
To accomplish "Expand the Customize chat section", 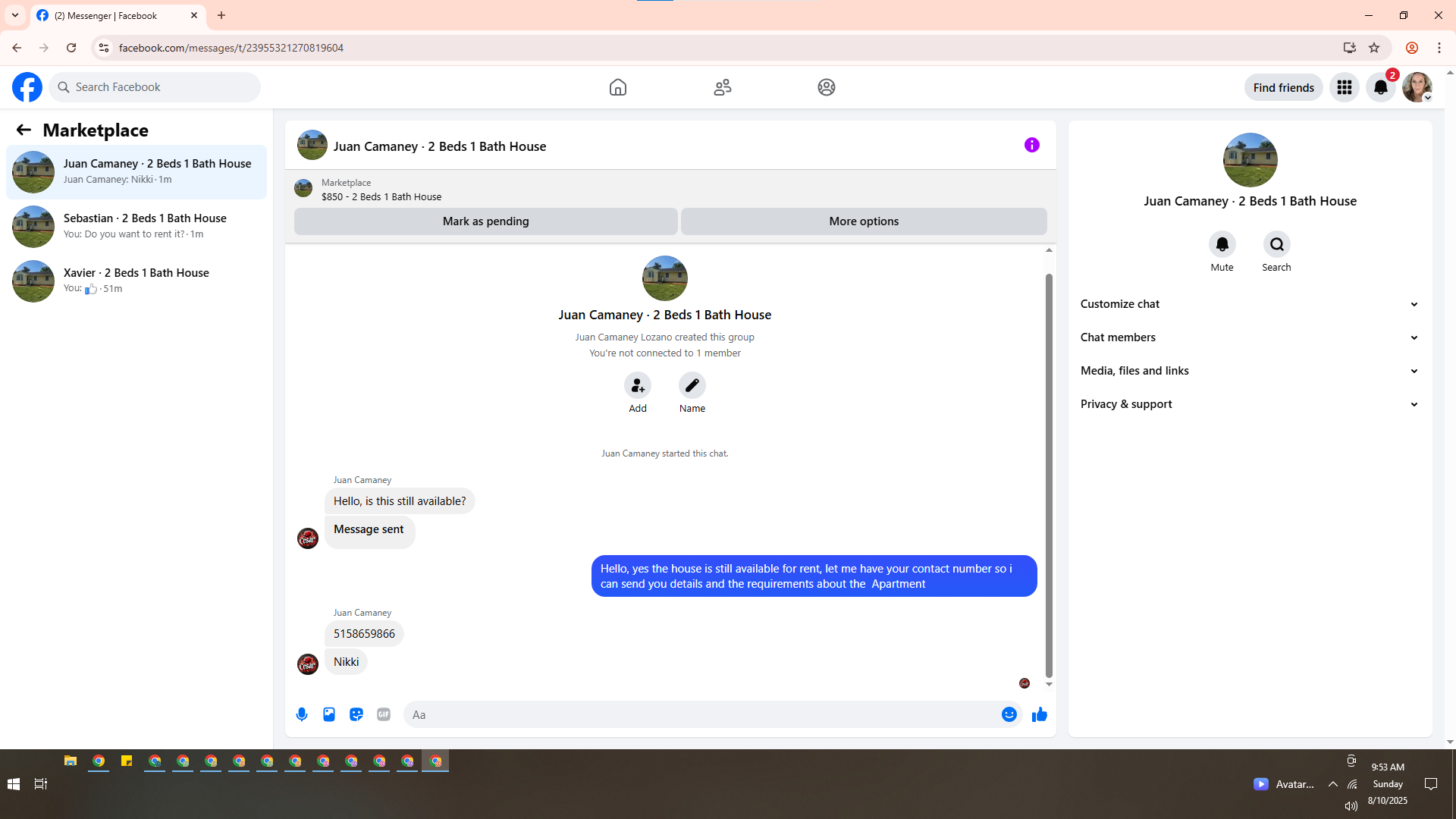I will [x=1249, y=304].
